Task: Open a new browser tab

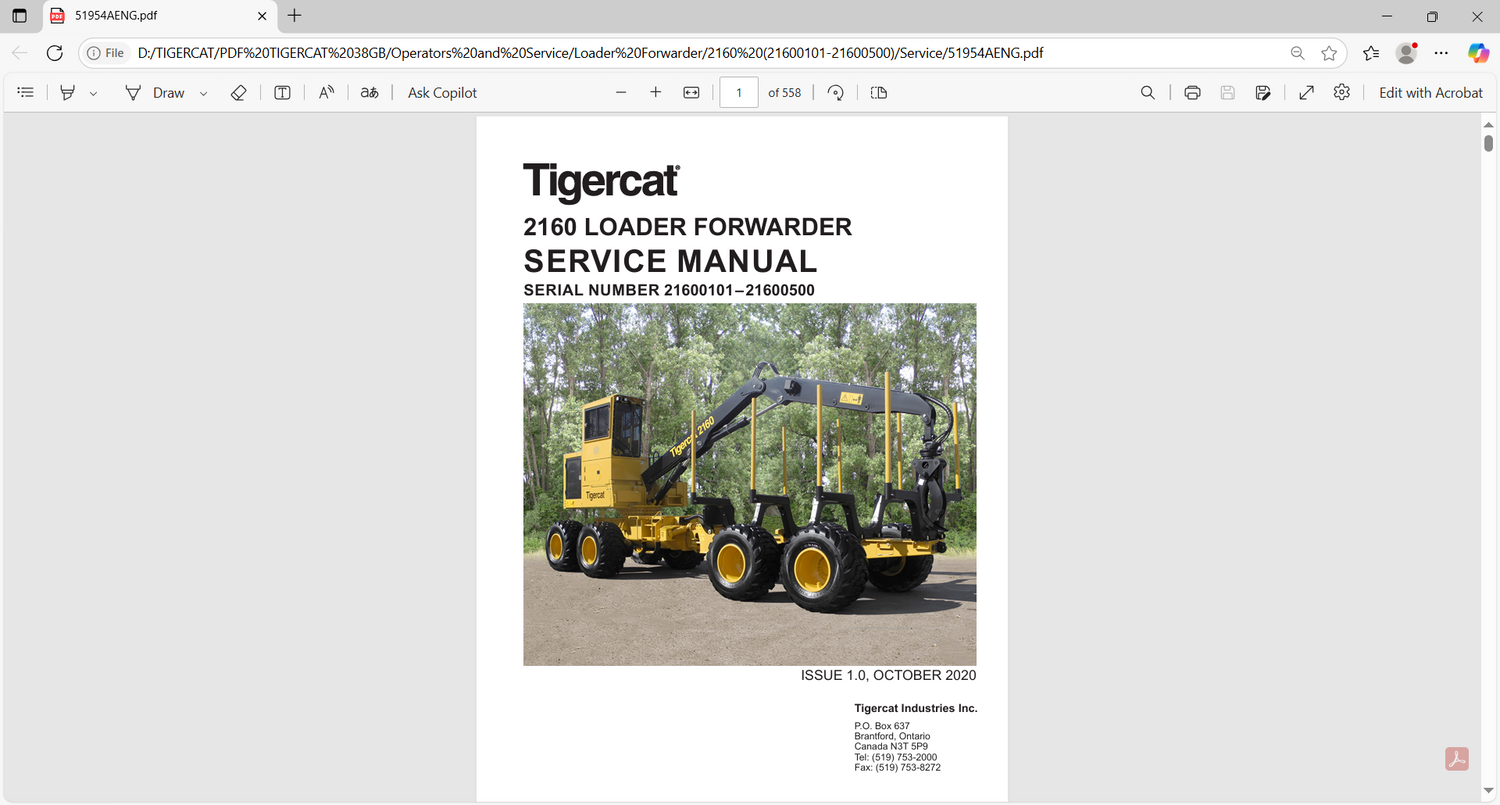Action: click(295, 16)
